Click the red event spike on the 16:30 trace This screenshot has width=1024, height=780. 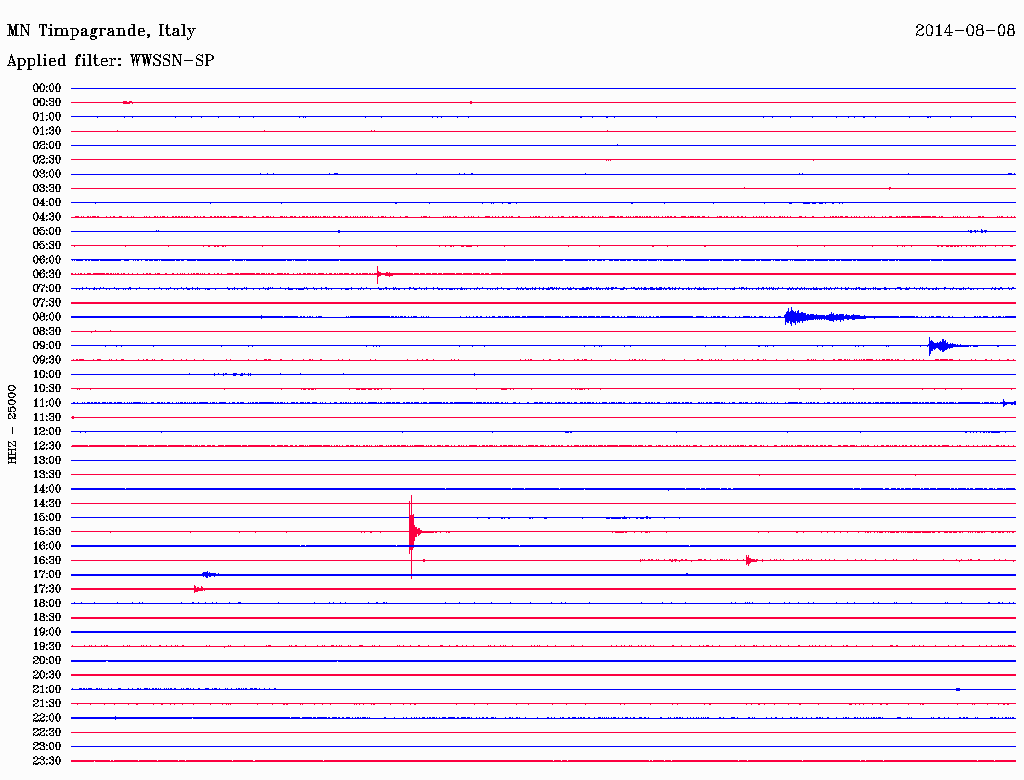(751, 560)
